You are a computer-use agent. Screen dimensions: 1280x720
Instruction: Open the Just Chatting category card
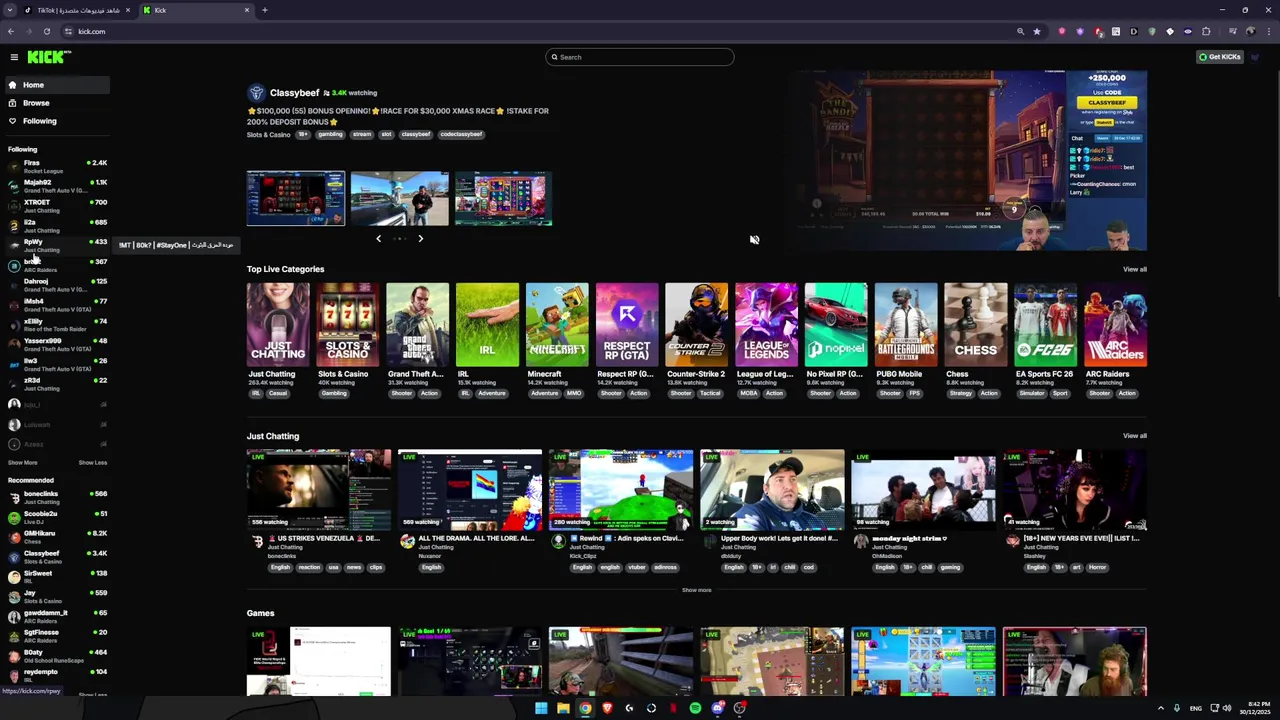click(278, 325)
